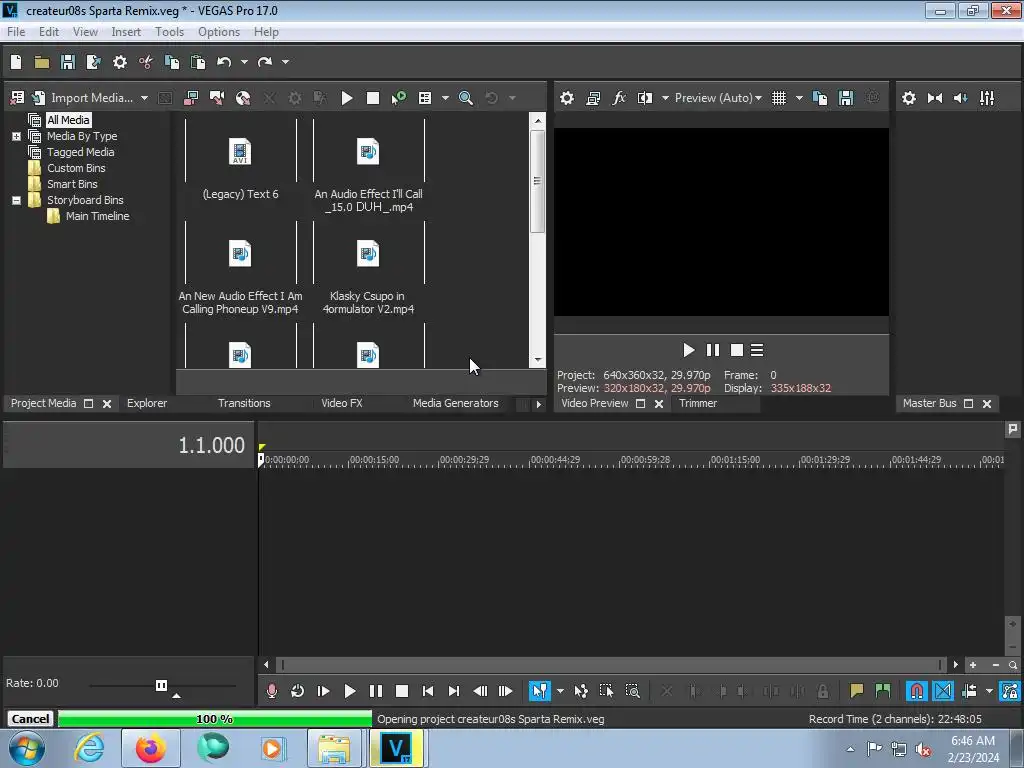The image size is (1024, 768).
Task: Undo the last action
Action: tap(224, 62)
